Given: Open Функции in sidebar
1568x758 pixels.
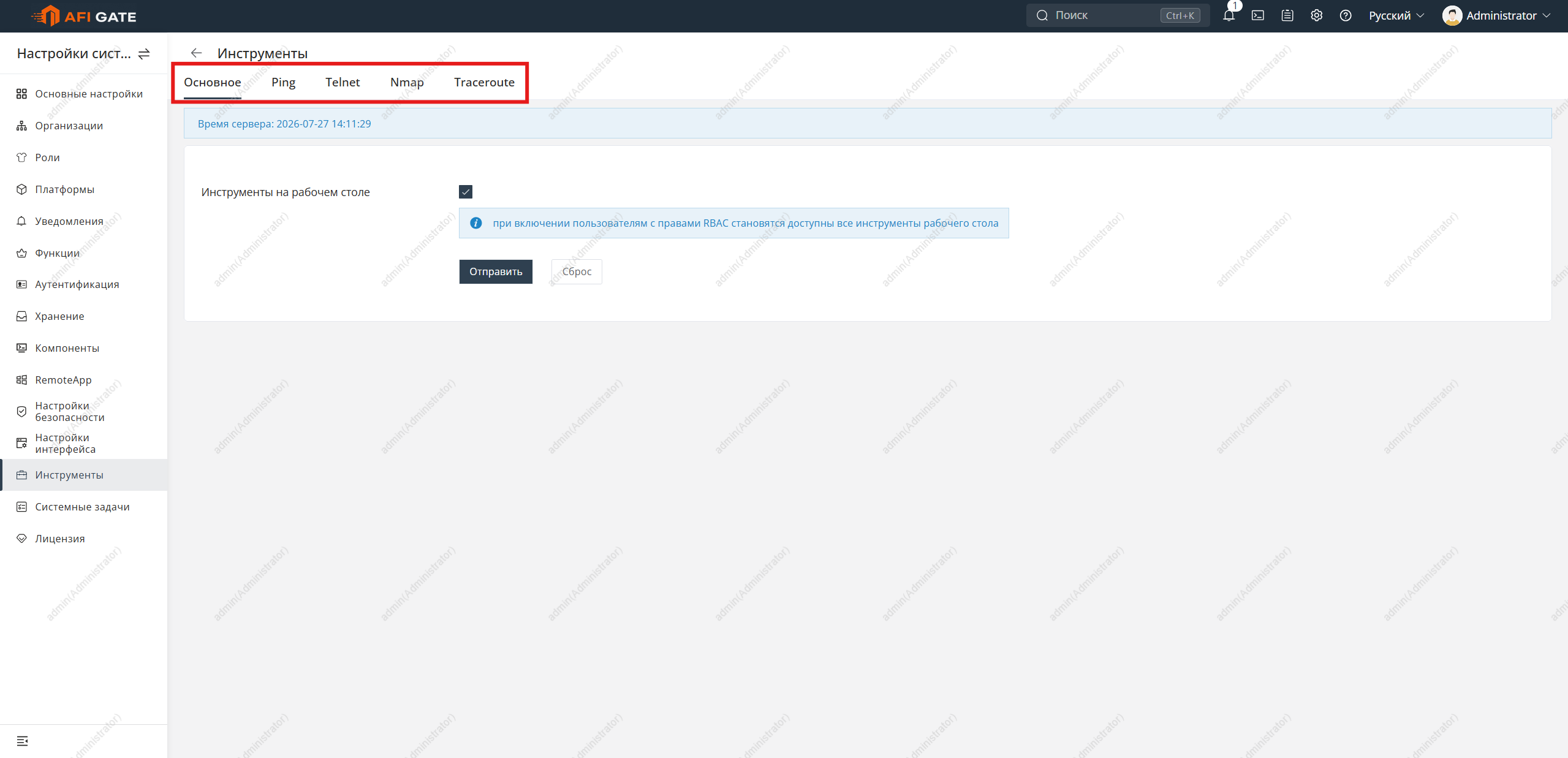Looking at the screenshot, I should [x=84, y=253].
